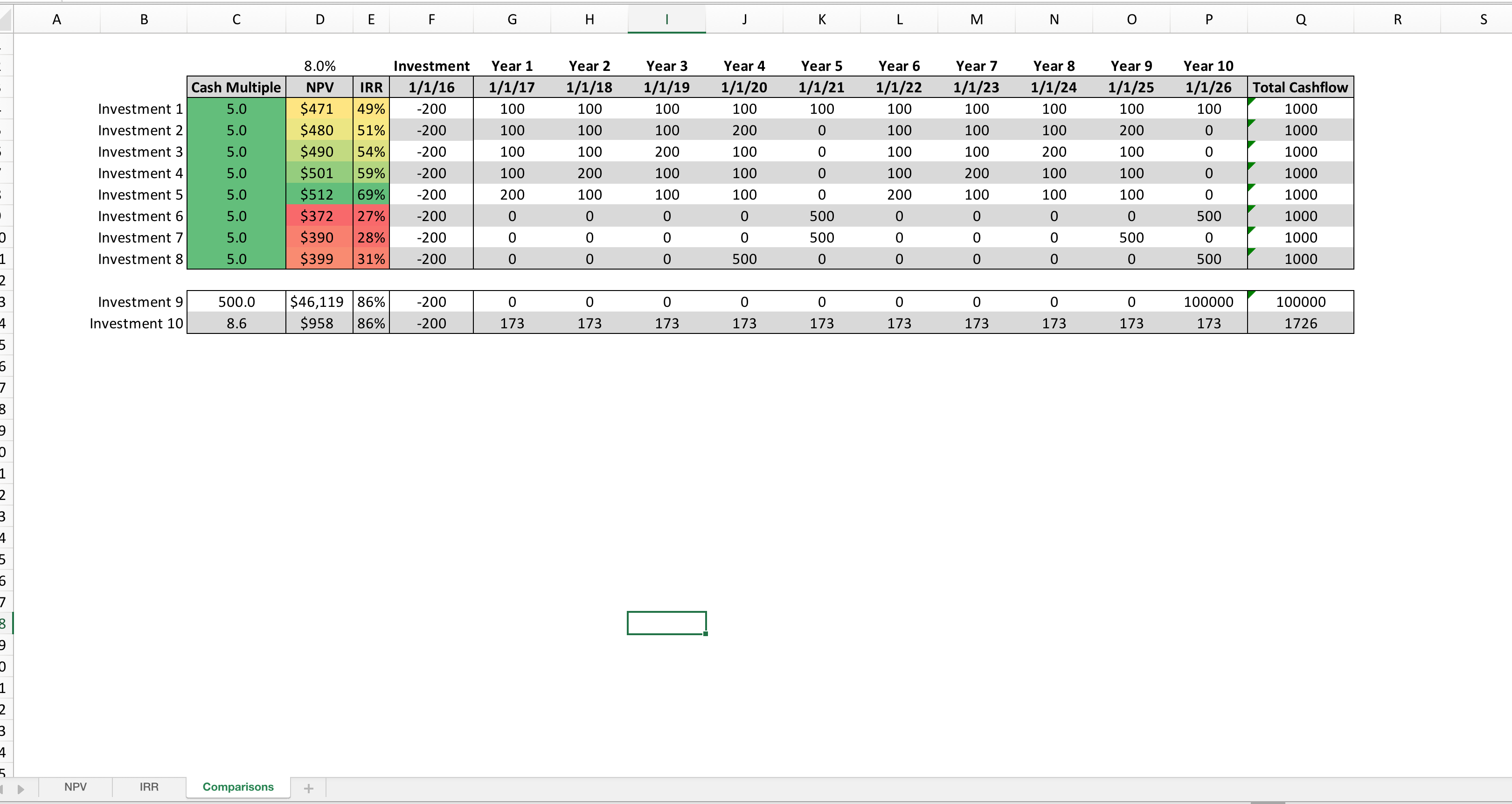Select the IRR column header cell
This screenshot has width=1512, height=804.
[x=371, y=88]
